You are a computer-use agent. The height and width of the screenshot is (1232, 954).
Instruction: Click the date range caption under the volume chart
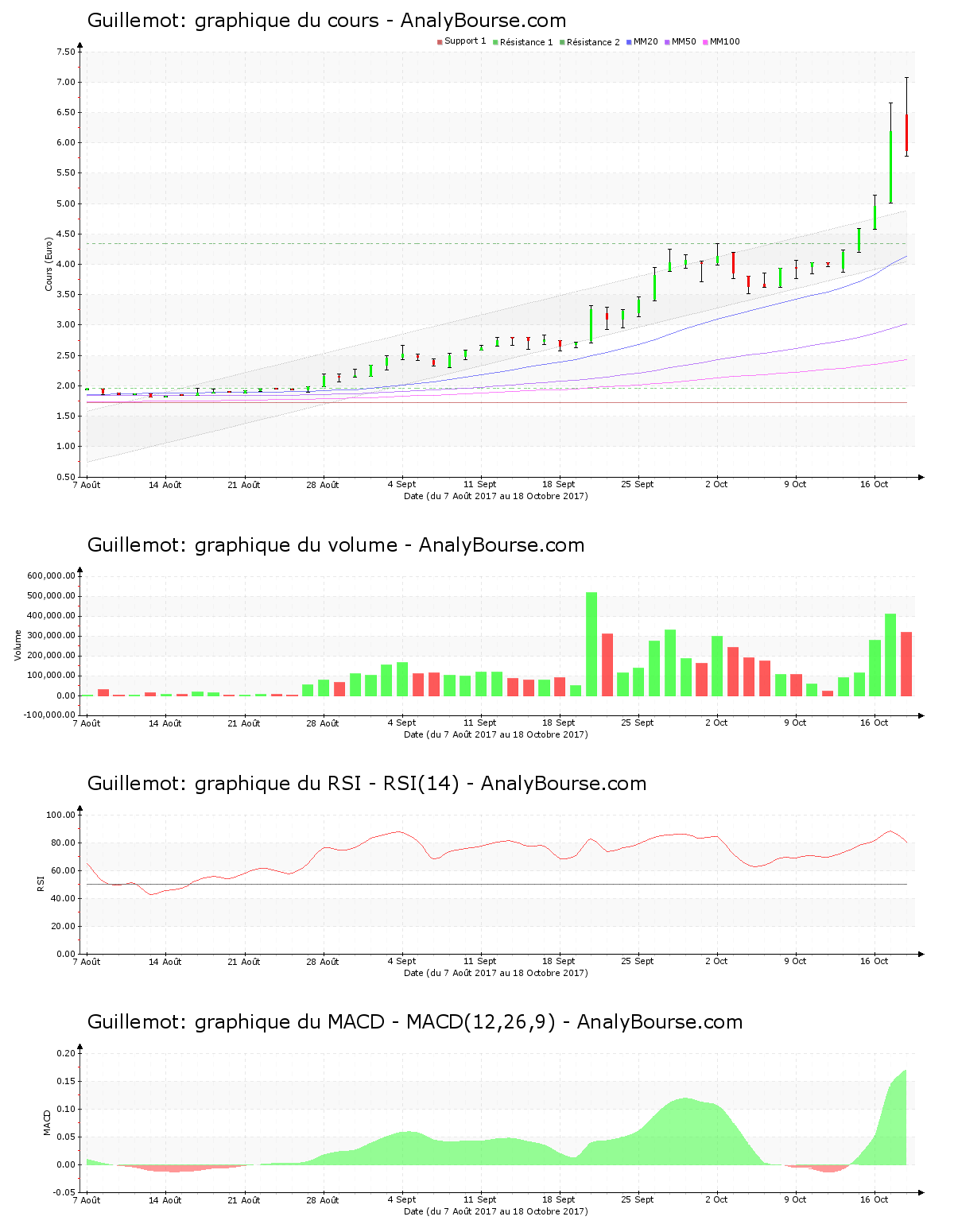point(496,734)
